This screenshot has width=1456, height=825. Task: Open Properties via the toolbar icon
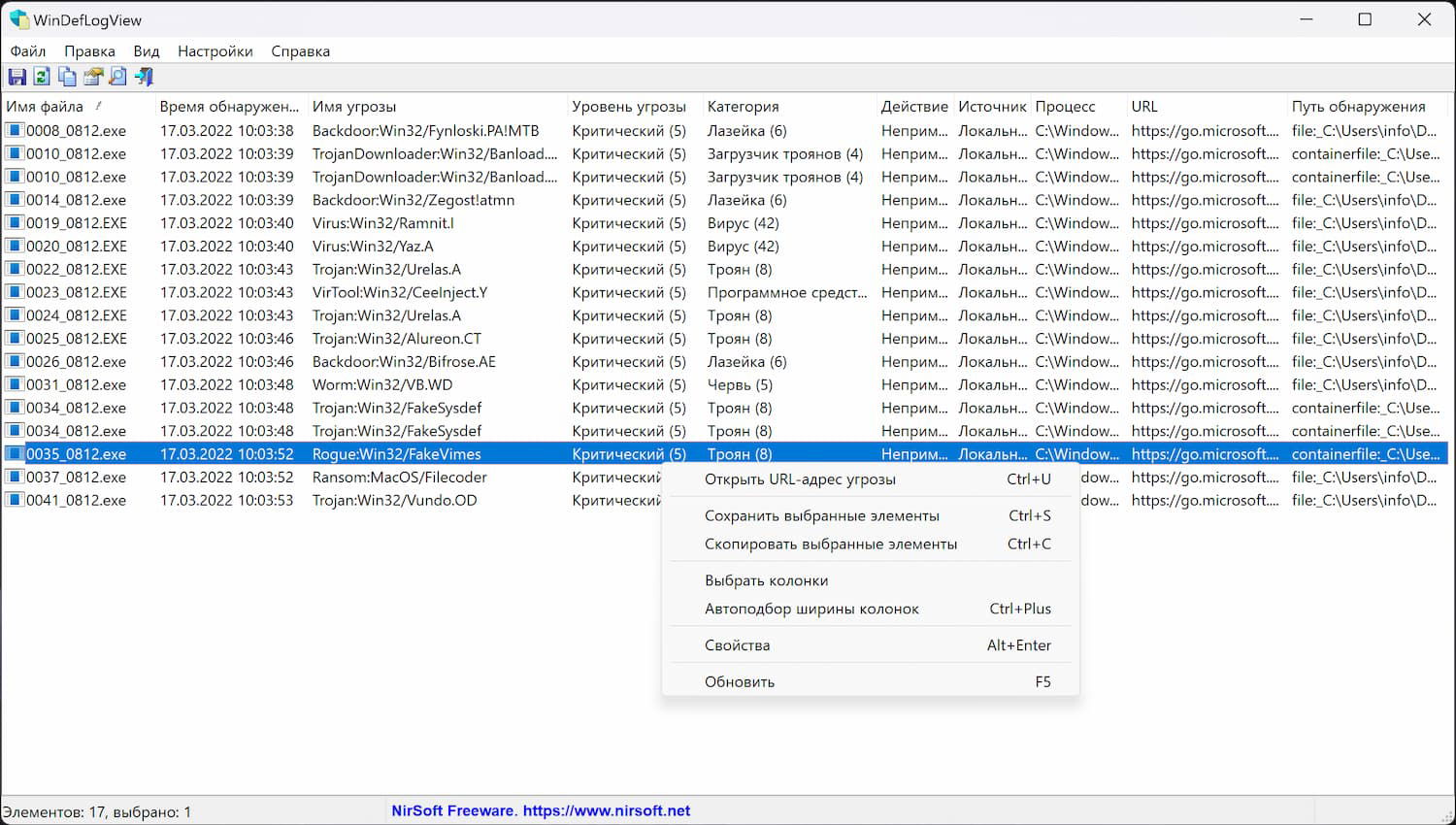coord(93,77)
